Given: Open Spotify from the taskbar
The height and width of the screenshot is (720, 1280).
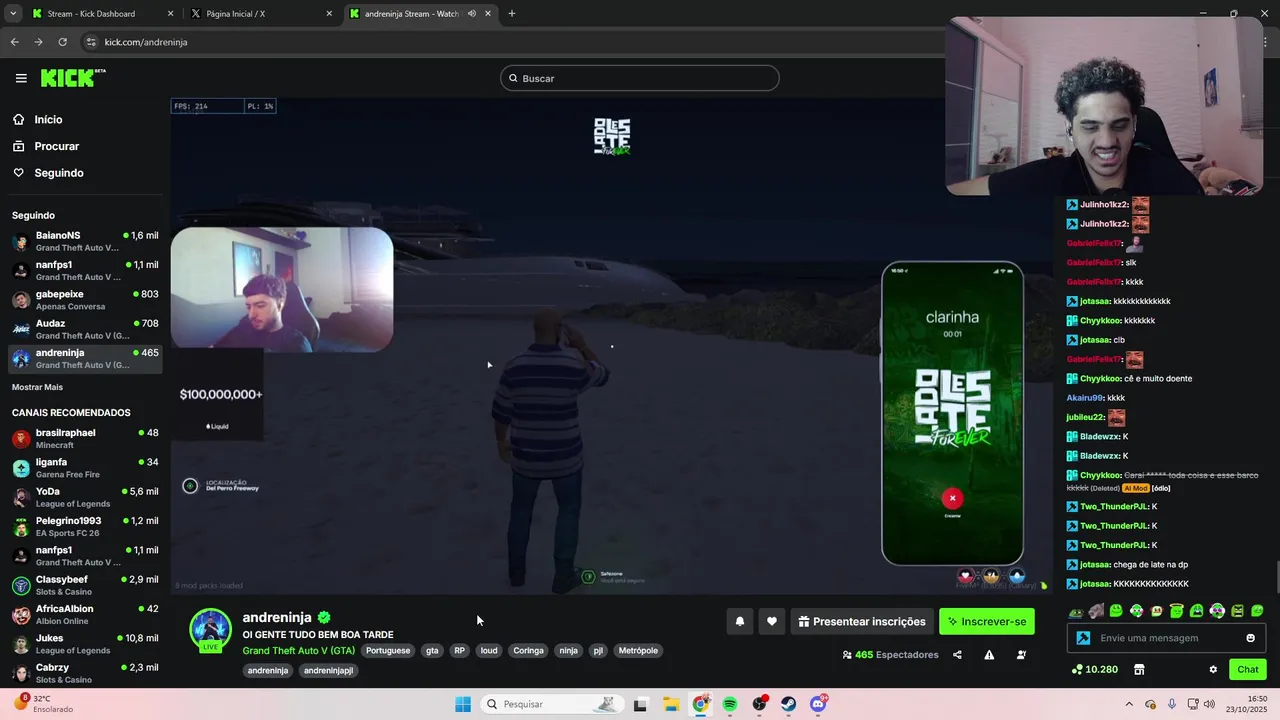Looking at the screenshot, I should point(730,704).
